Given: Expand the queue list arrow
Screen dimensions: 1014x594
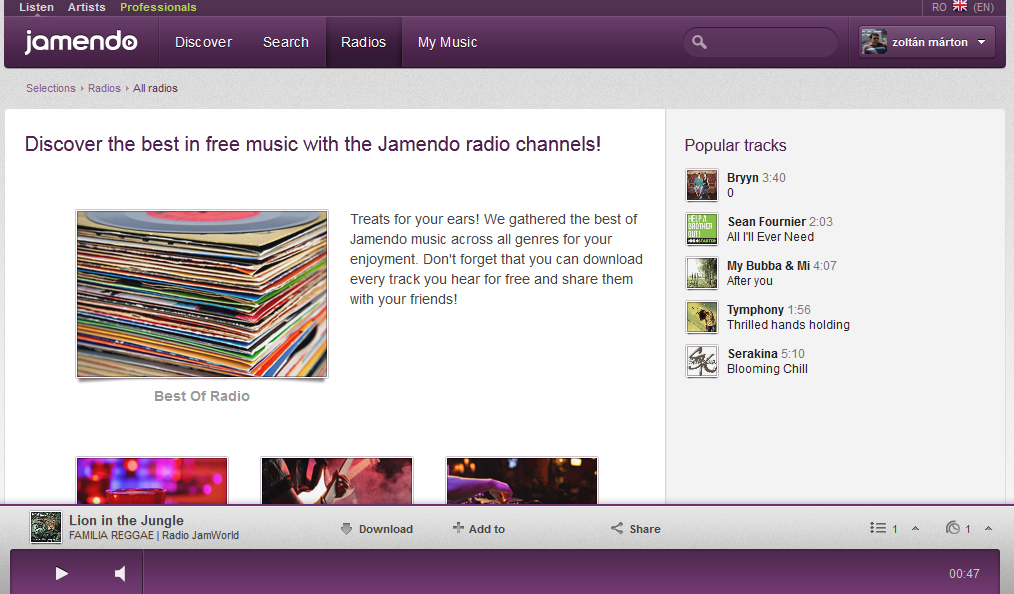Looking at the screenshot, I should (x=915, y=529).
